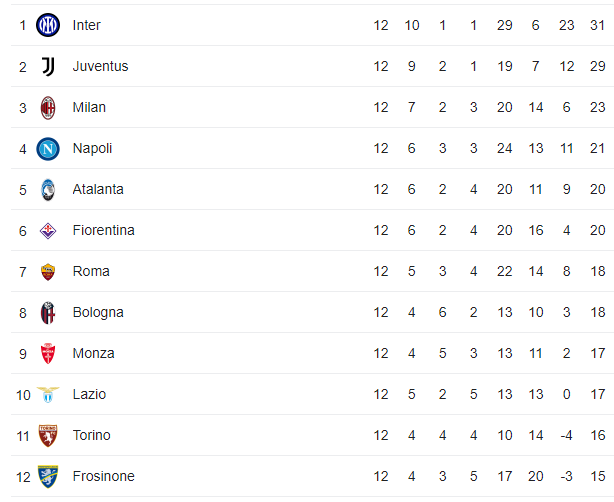Select the Roma club crest
This screenshot has height=502, width=614.
point(48,272)
